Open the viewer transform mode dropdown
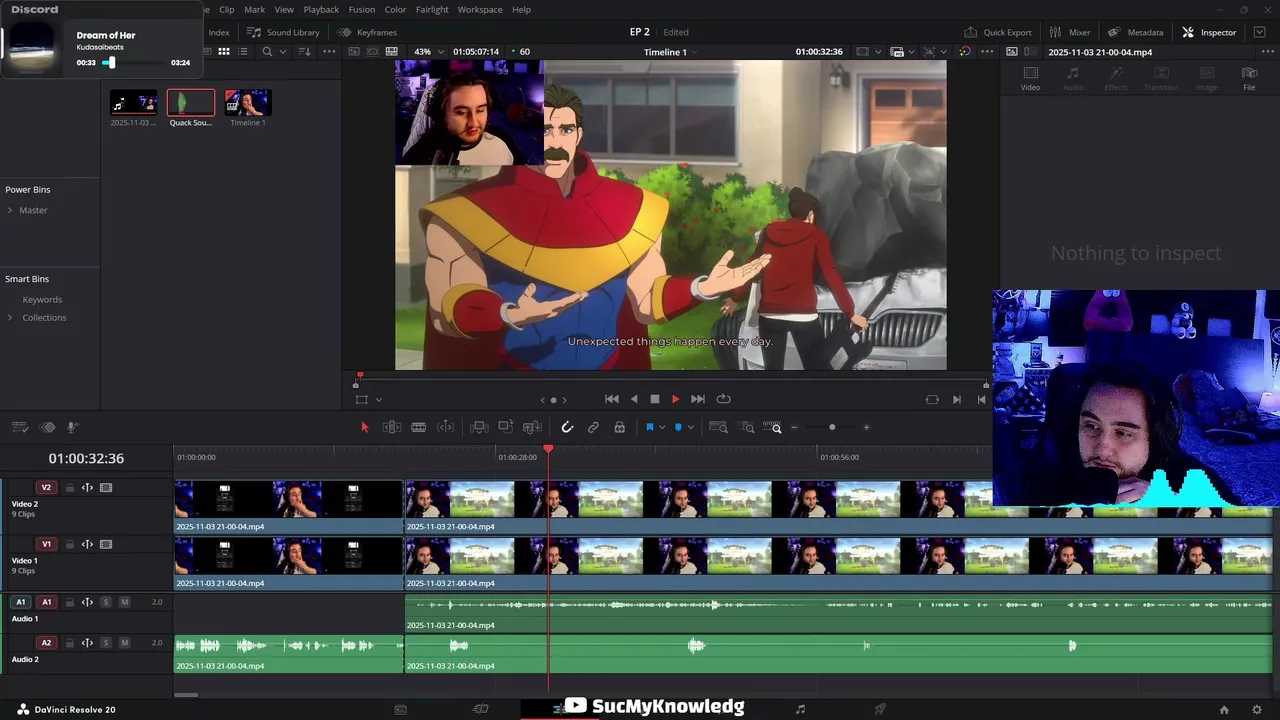 click(378, 400)
